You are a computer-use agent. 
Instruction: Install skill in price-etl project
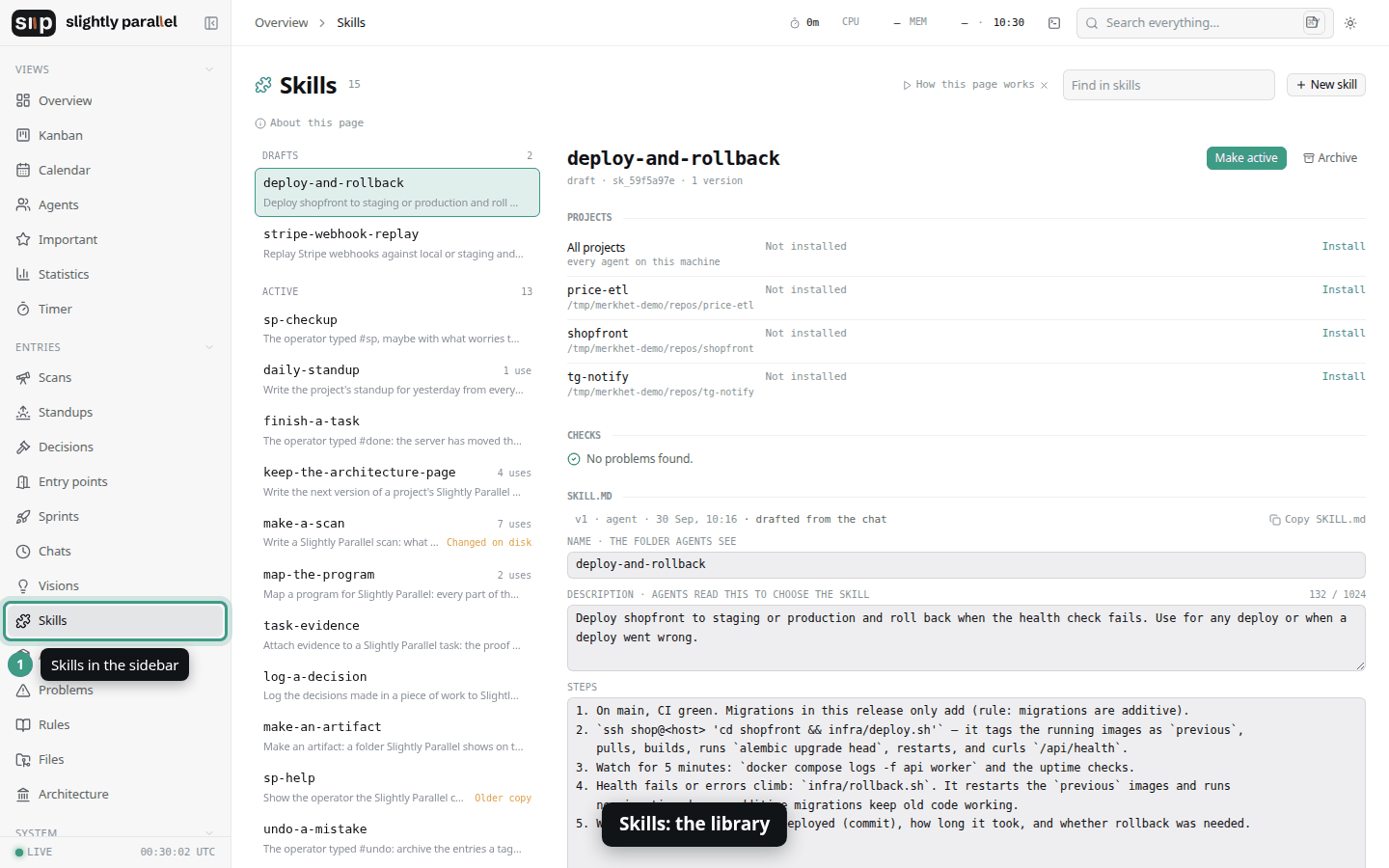pos(1344,290)
